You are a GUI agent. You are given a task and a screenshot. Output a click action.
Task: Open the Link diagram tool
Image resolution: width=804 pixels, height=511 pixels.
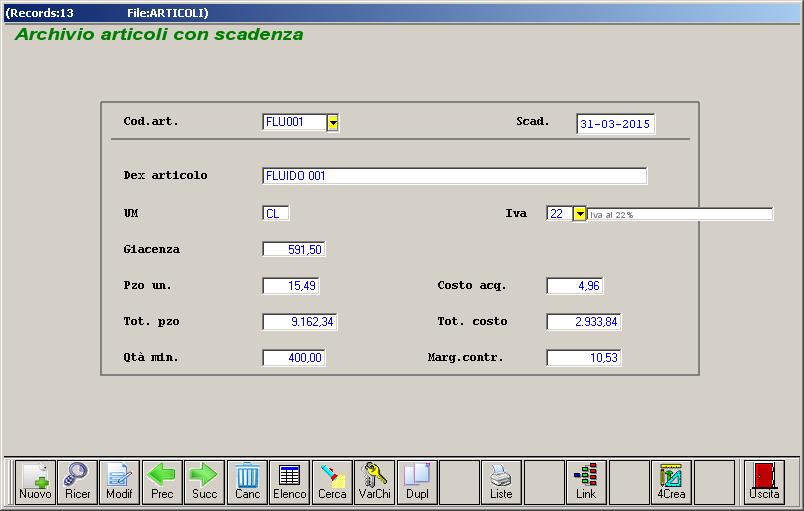tap(586, 482)
